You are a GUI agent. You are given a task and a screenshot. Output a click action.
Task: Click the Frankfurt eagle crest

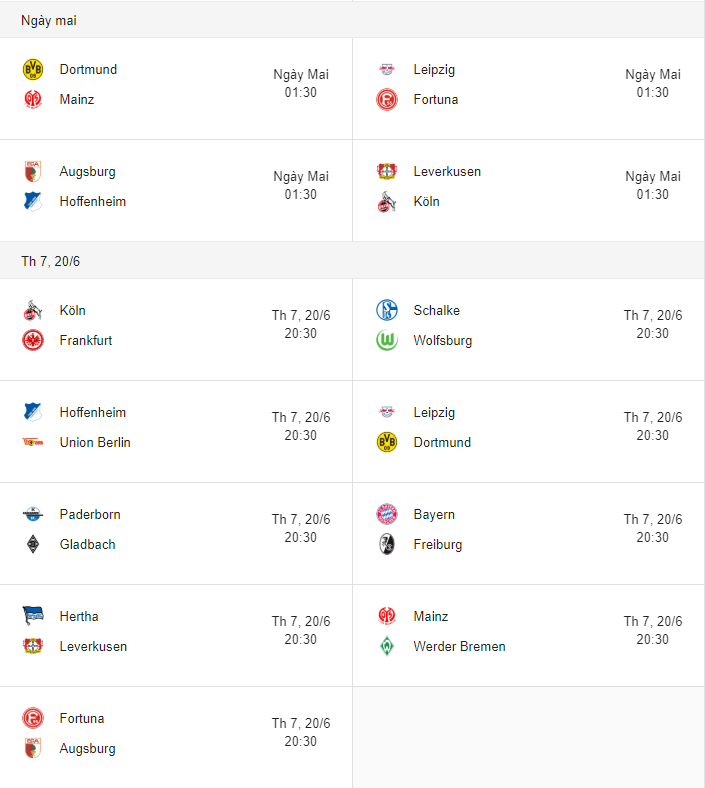33,340
